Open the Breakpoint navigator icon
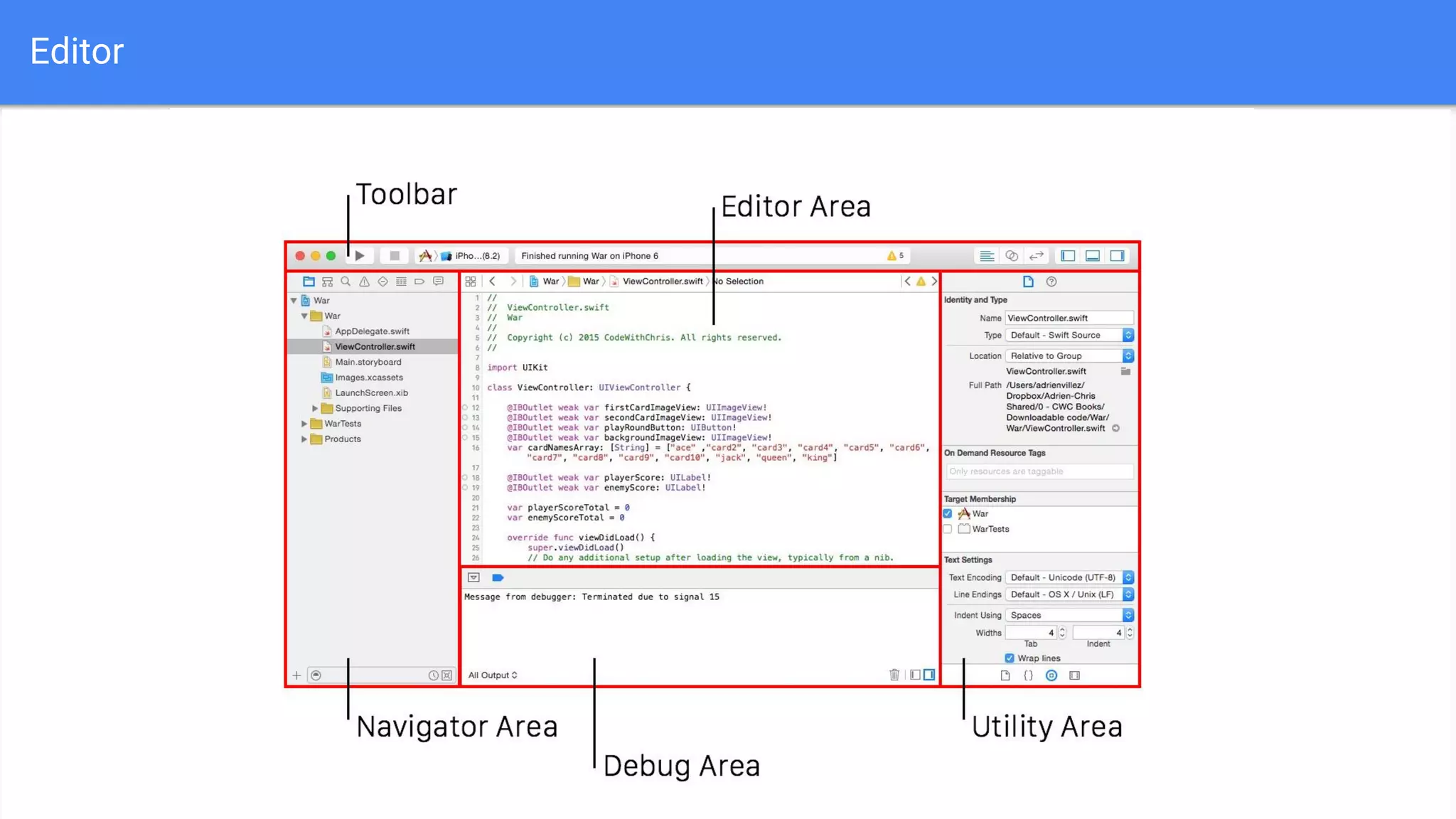 (419, 282)
